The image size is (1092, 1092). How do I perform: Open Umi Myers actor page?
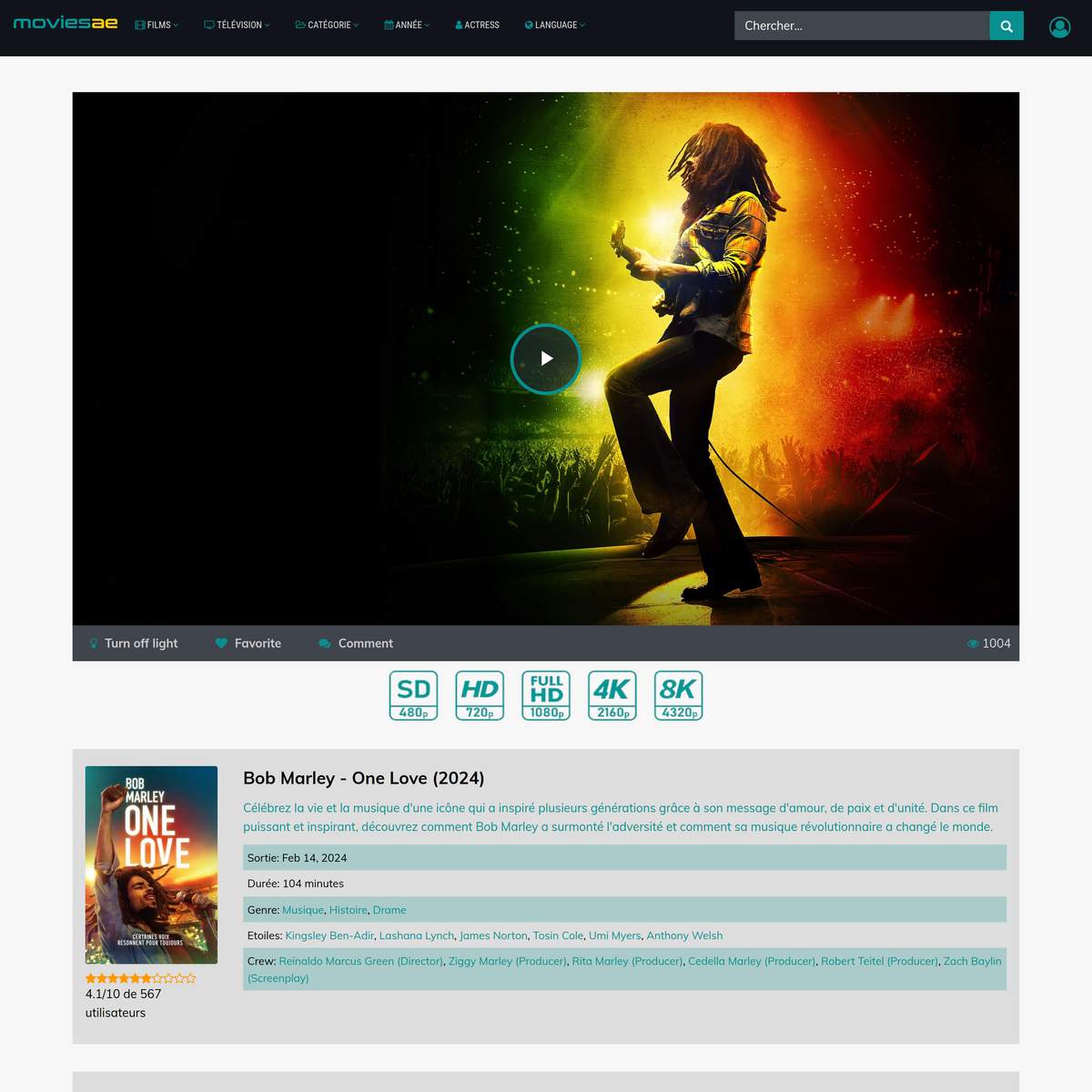pyautogui.click(x=615, y=935)
